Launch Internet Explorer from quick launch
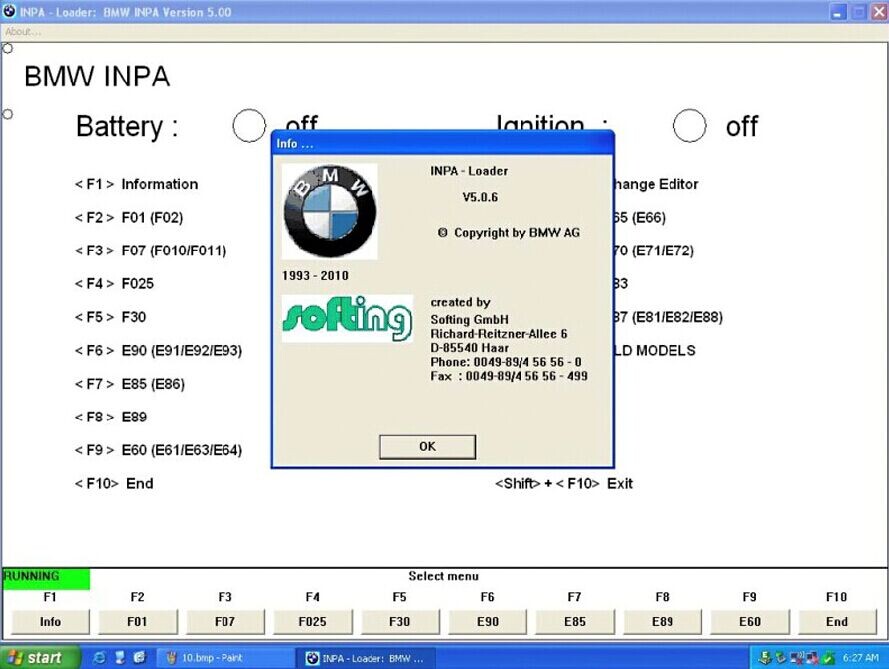889x669 pixels. (x=99, y=658)
